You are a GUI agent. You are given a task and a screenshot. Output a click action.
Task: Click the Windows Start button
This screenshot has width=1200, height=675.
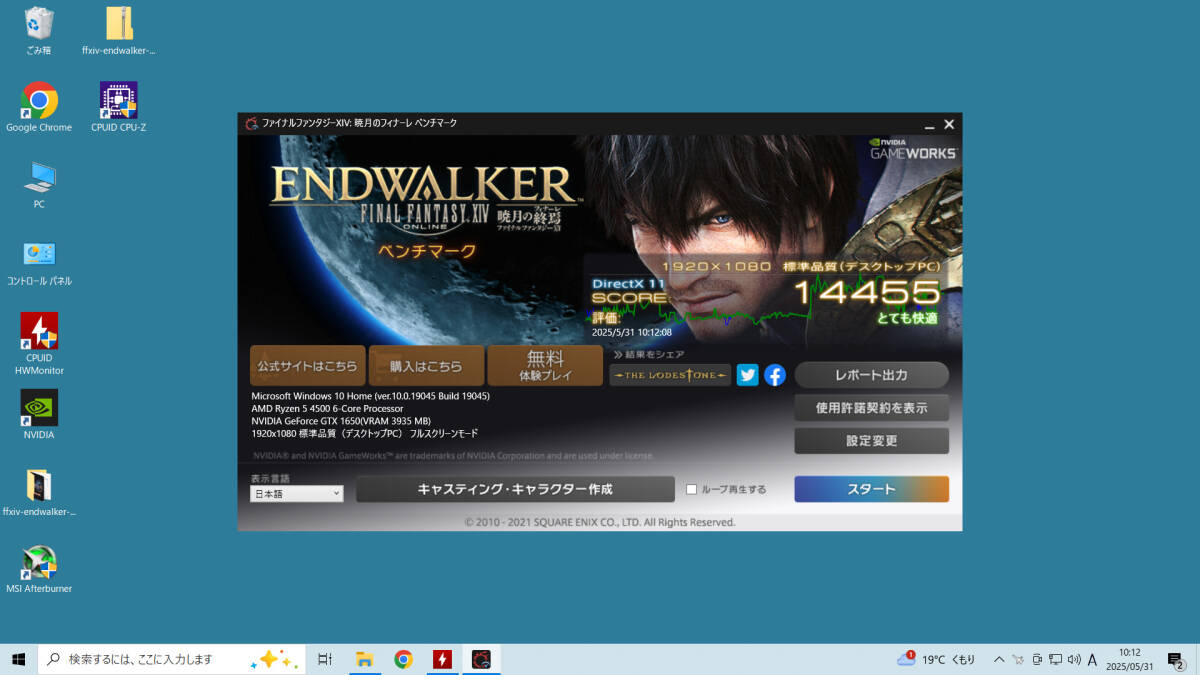point(18,659)
